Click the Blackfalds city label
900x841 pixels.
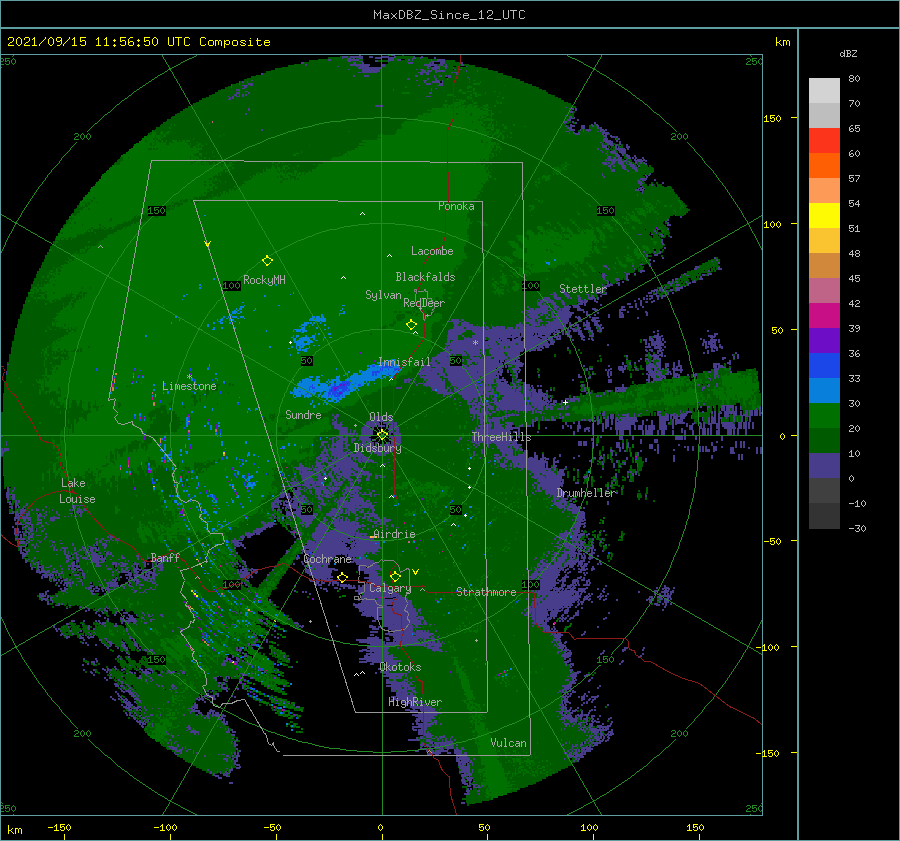[425, 277]
